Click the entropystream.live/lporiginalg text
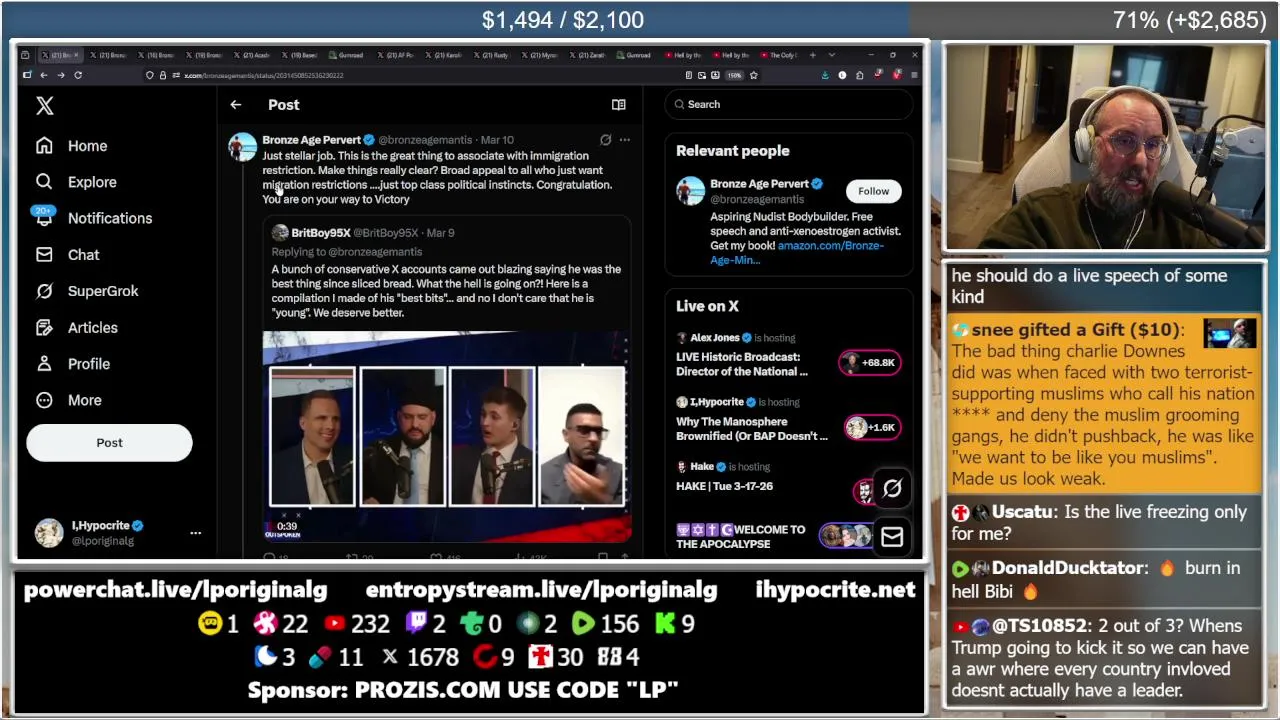The image size is (1280, 720). point(541,590)
